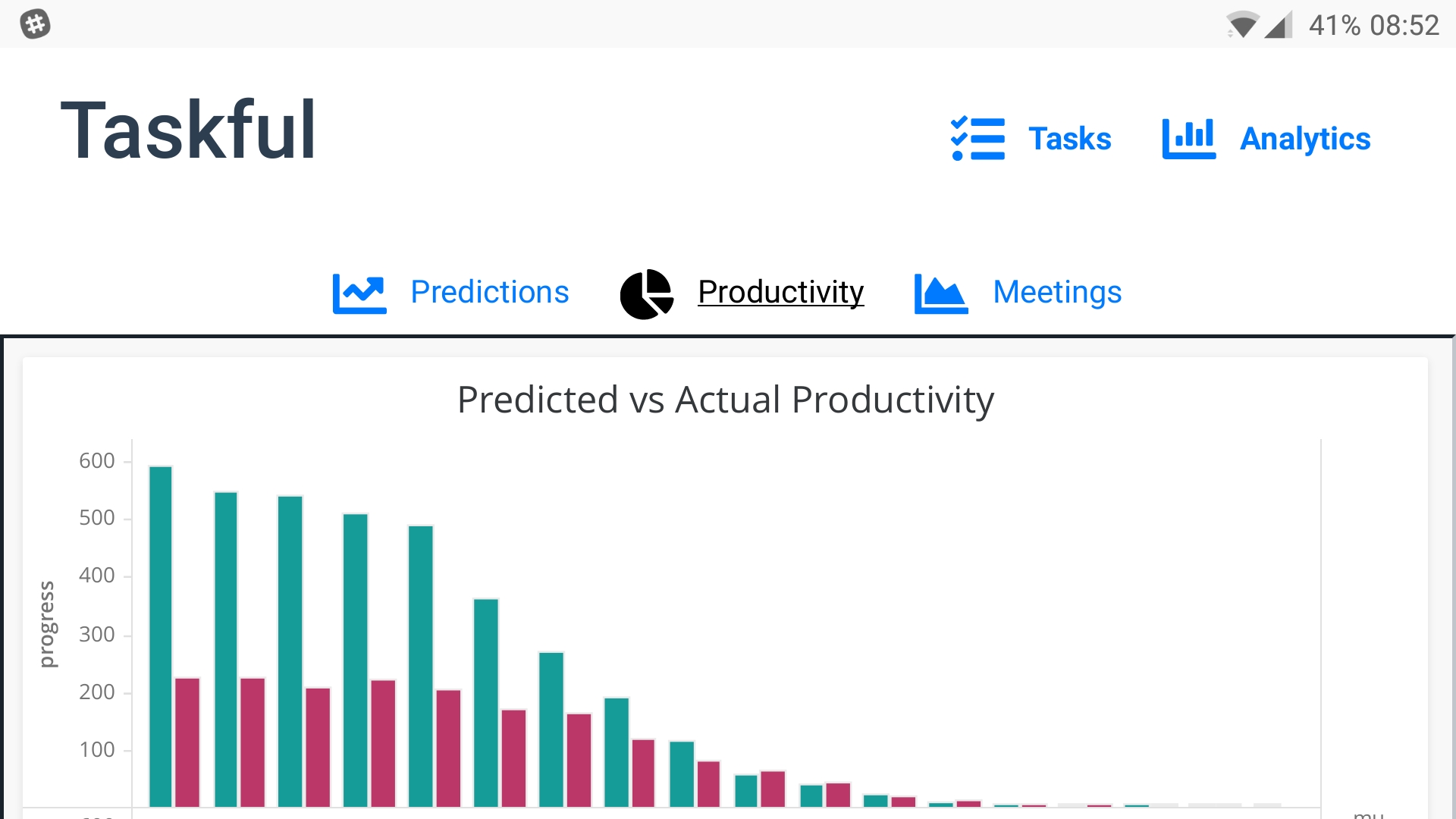Tap the Slack notification icon in status bar

click(35, 24)
